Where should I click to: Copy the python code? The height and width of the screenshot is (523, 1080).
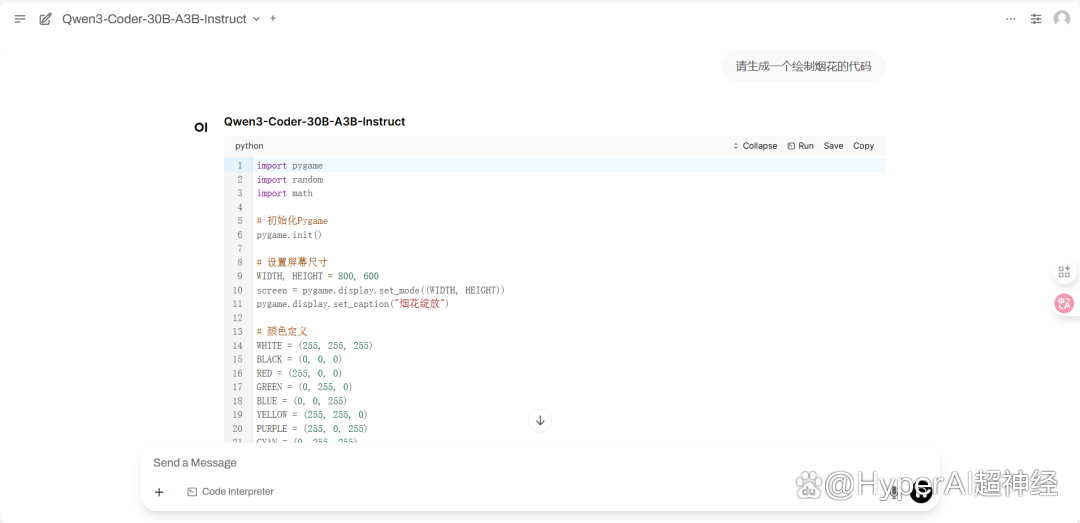(863, 146)
